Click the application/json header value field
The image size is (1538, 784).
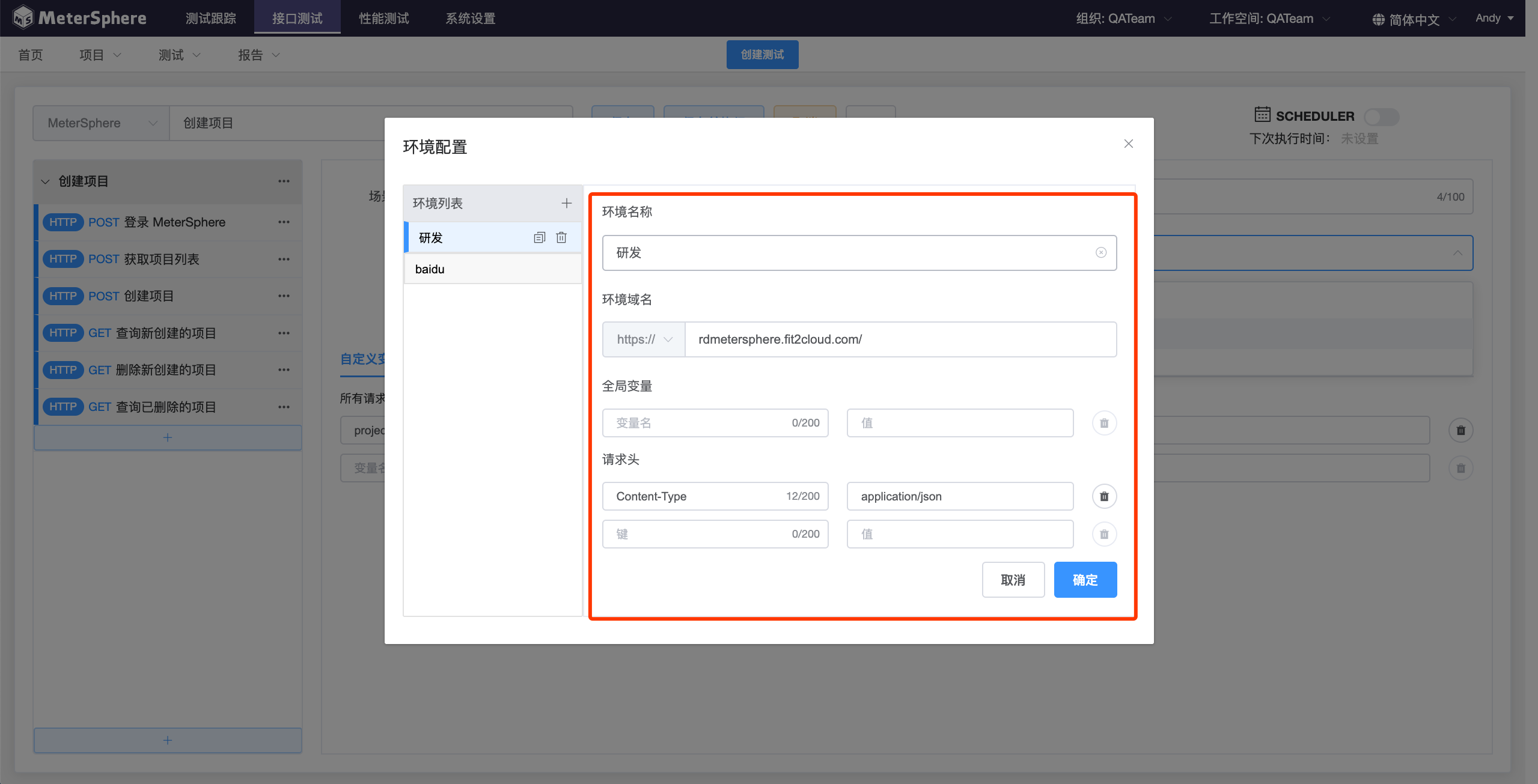pyautogui.click(x=959, y=496)
